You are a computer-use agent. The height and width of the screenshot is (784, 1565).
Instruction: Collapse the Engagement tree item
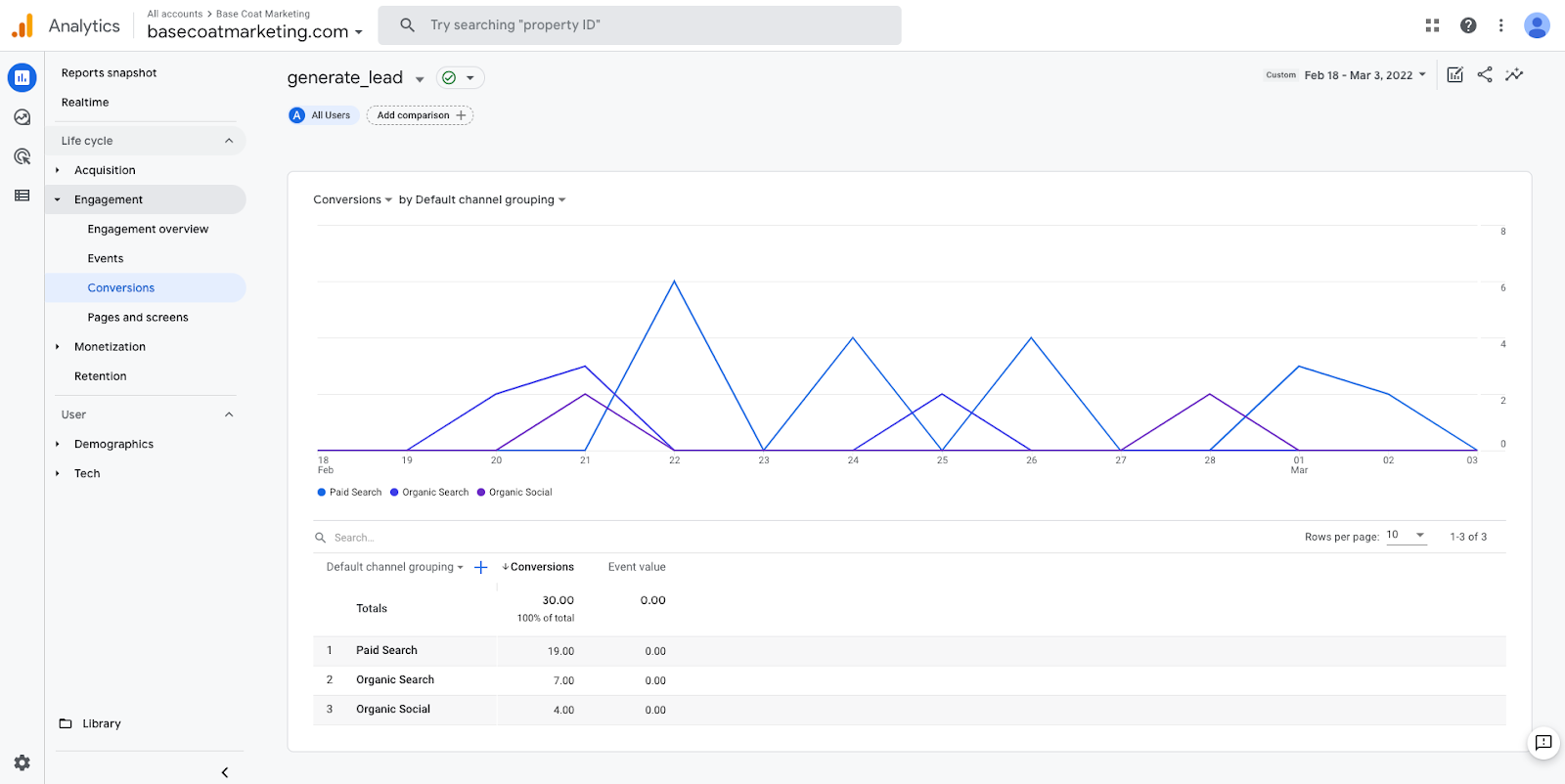(58, 199)
